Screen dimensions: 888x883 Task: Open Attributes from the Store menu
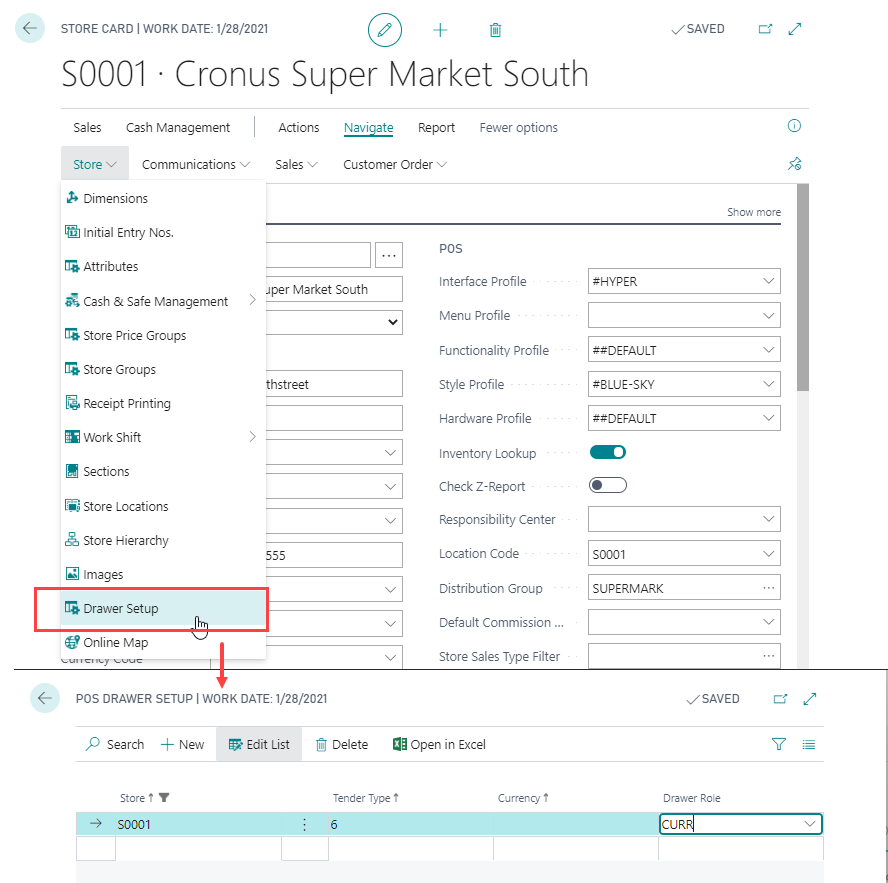click(163, 266)
